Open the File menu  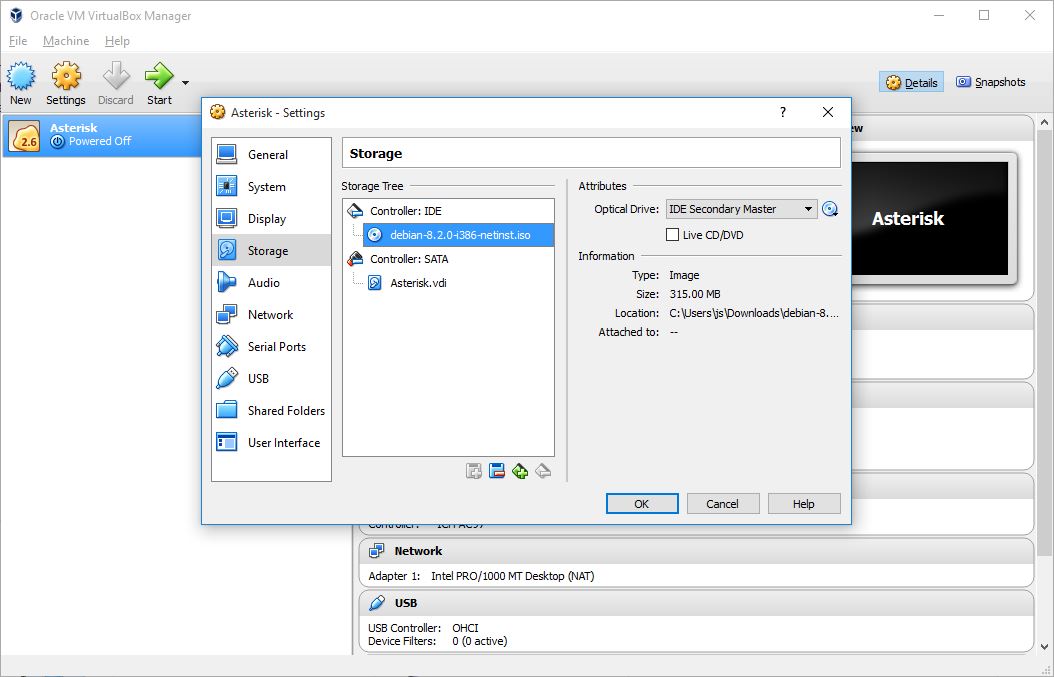click(18, 41)
